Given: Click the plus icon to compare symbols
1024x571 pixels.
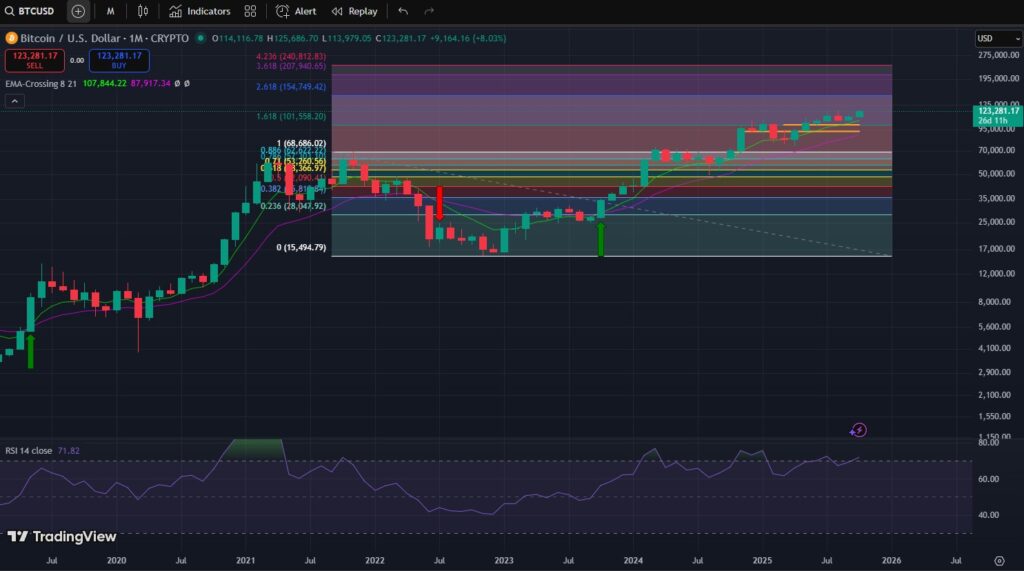Looking at the screenshot, I should pos(78,11).
